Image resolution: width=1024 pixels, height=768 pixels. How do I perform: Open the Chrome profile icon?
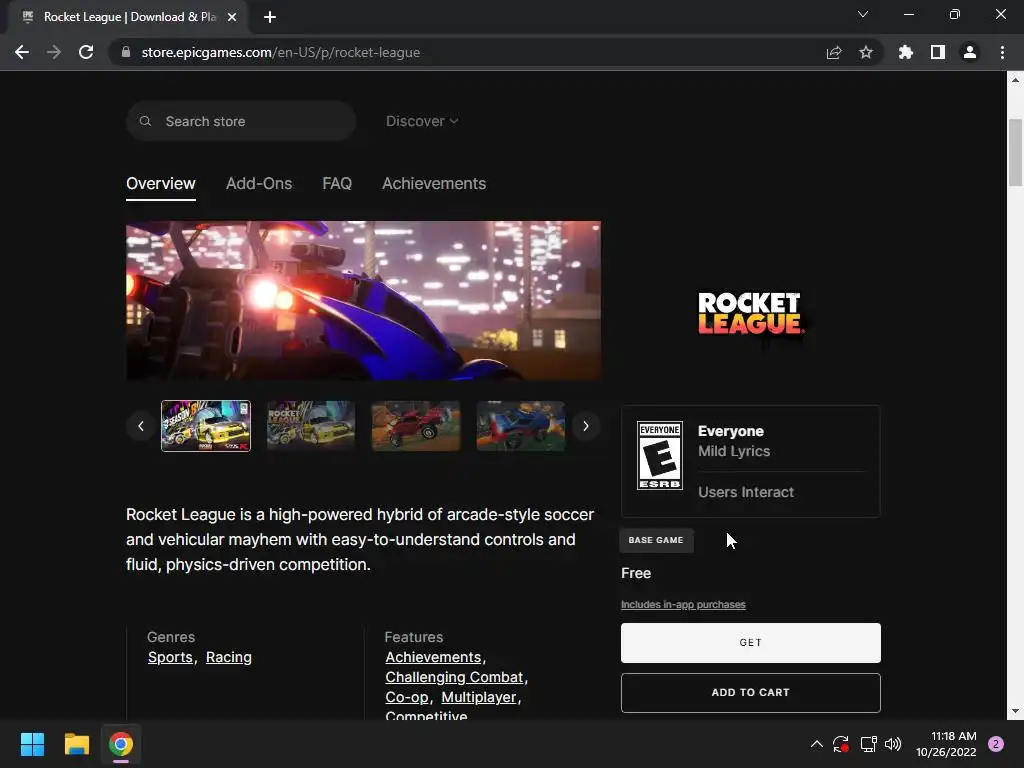pyautogui.click(x=970, y=52)
